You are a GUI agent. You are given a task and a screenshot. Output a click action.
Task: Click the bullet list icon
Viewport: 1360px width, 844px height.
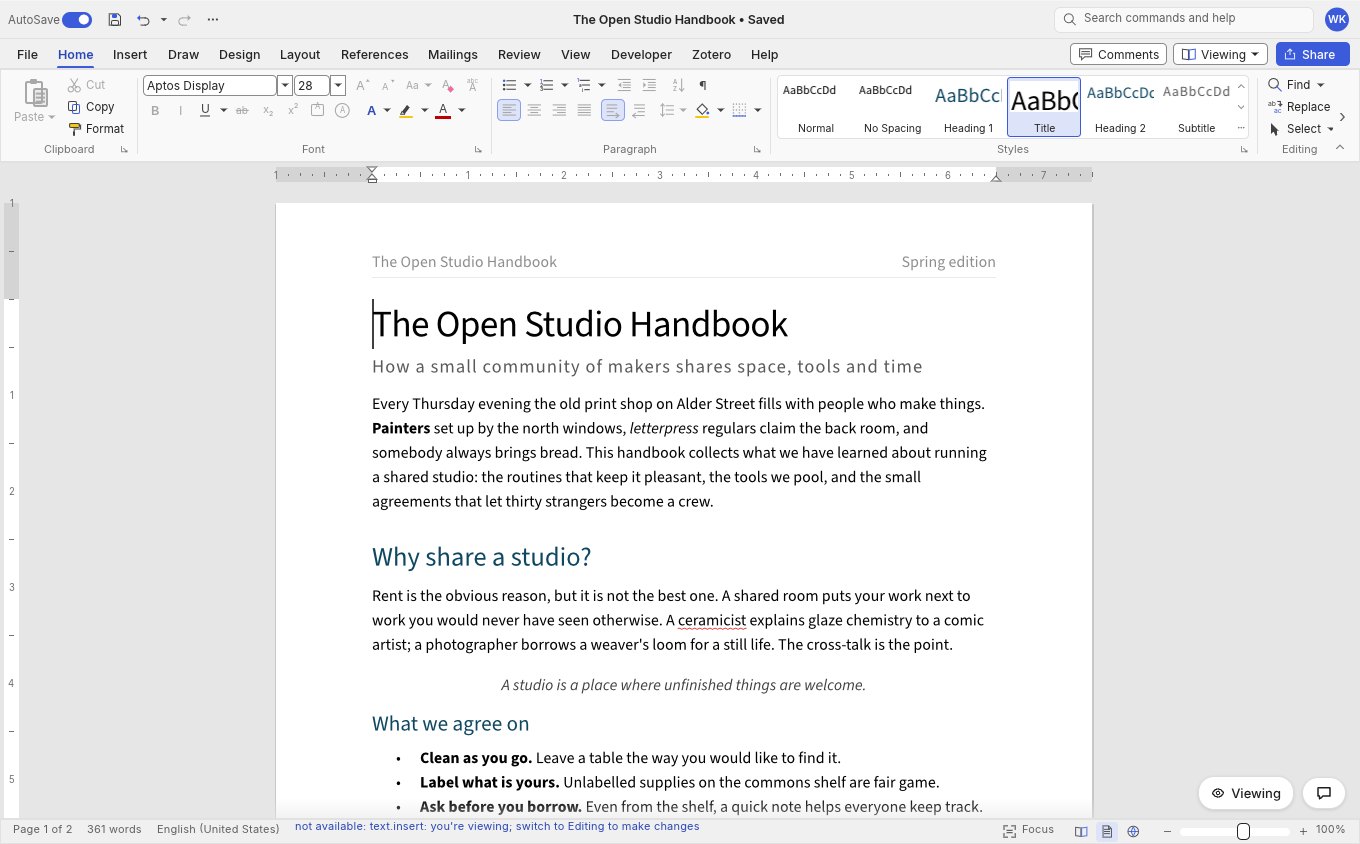tap(509, 85)
